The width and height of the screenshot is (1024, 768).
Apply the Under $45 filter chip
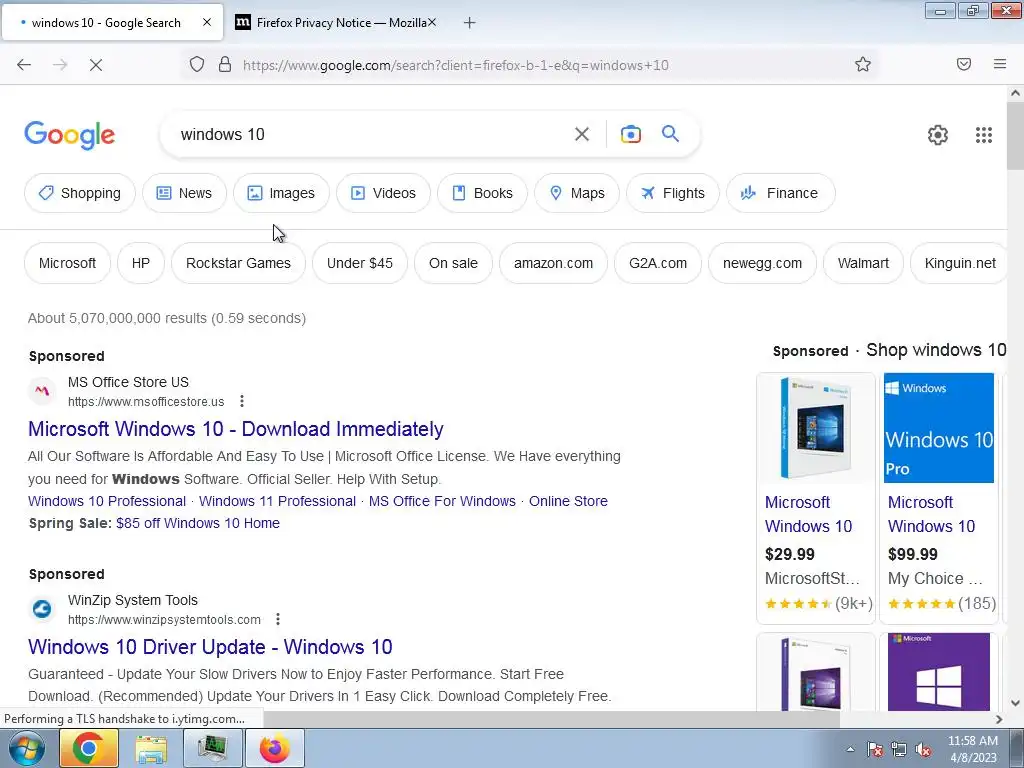(x=360, y=263)
